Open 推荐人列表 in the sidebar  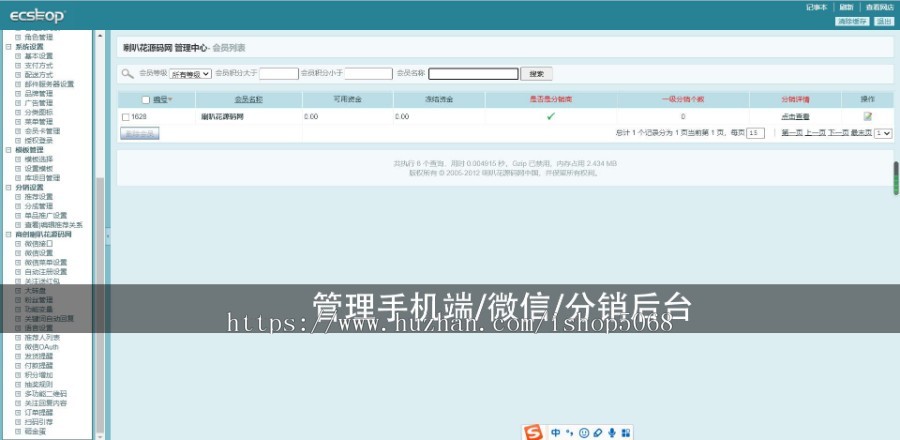tap(42, 337)
